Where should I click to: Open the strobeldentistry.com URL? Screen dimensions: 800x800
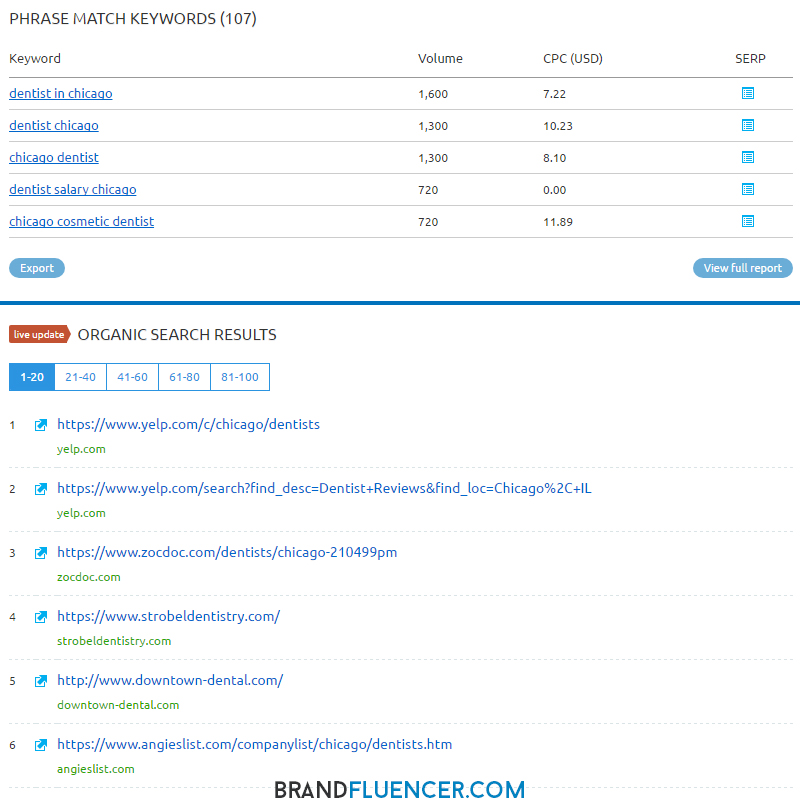168,616
